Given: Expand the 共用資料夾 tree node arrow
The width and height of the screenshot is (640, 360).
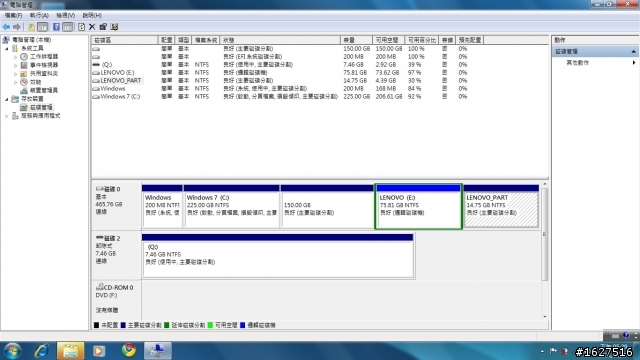Looking at the screenshot, I should click(16, 73).
